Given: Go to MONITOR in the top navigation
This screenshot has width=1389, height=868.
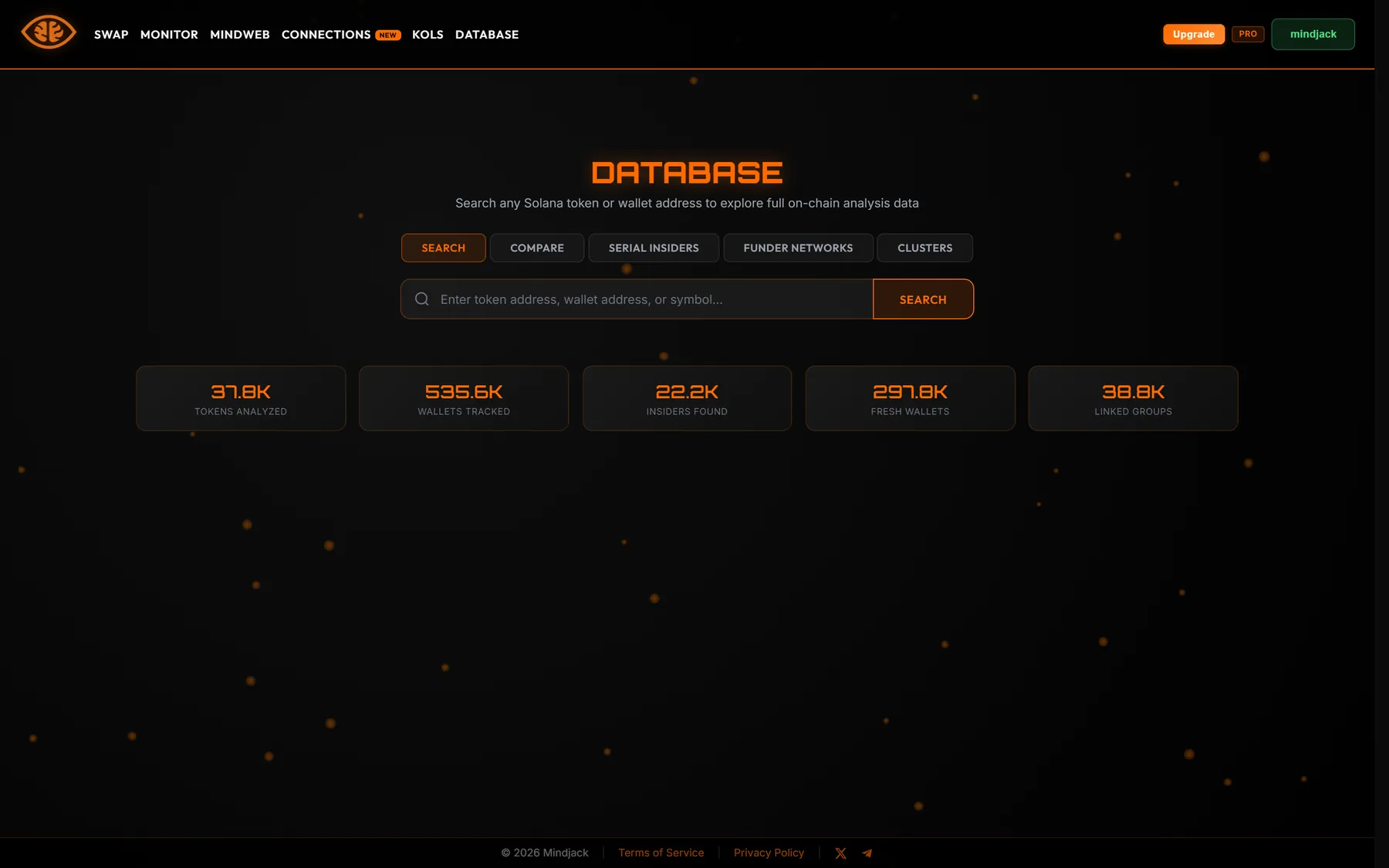Looking at the screenshot, I should coord(169,35).
